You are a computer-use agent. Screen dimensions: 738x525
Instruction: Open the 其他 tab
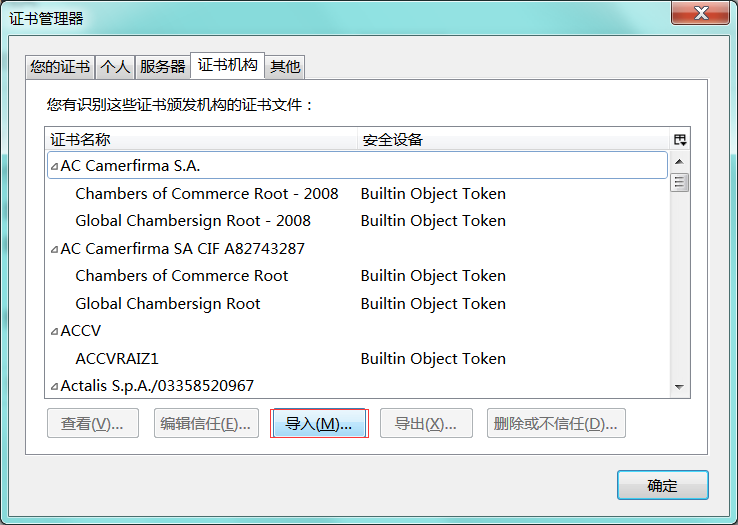click(285, 66)
